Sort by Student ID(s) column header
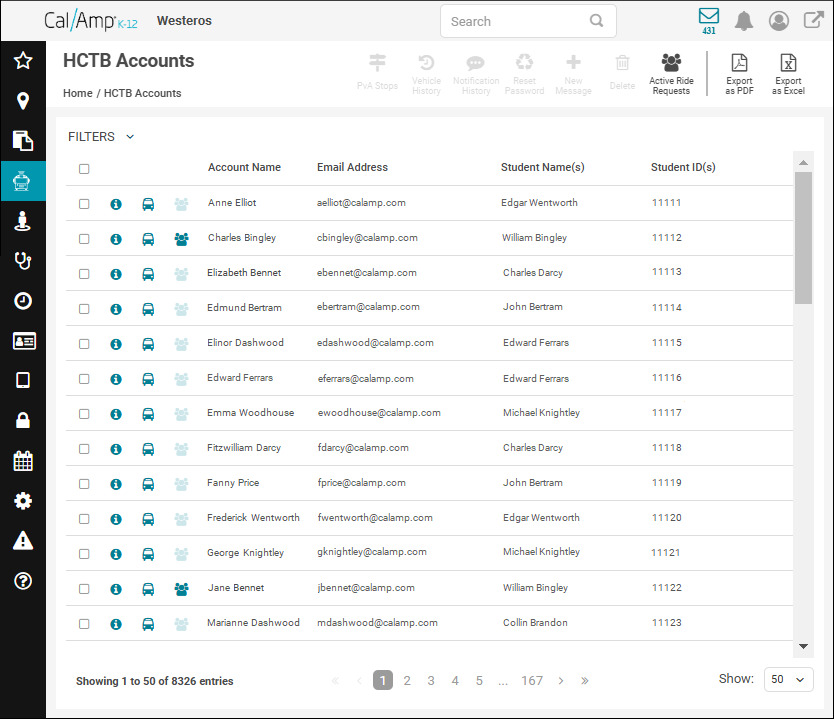The width and height of the screenshot is (834, 719). 683,167
